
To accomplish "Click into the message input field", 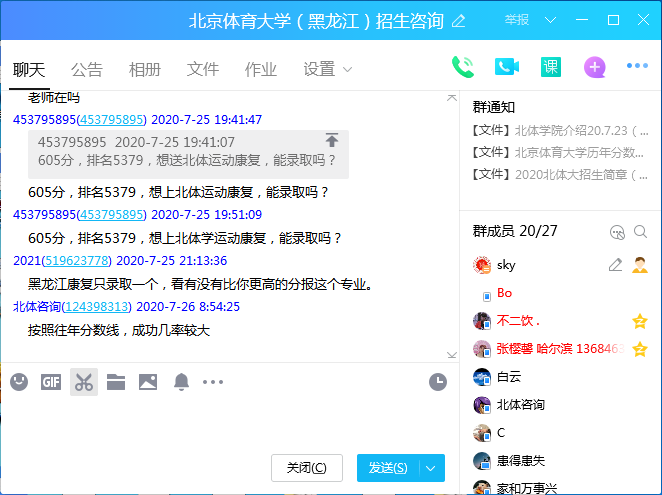I will coord(228,422).
